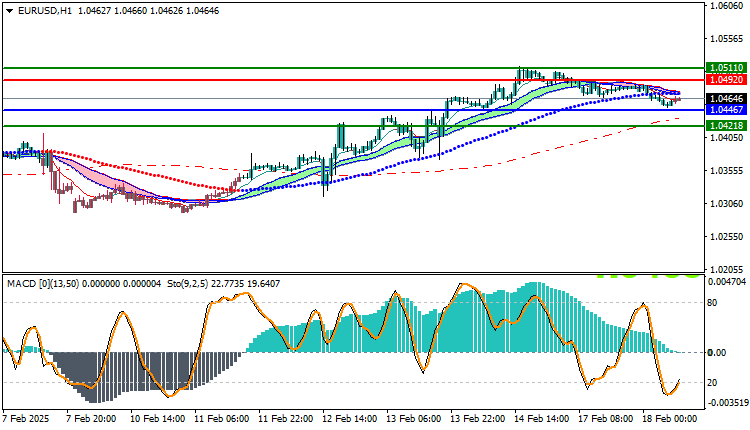Click the 1.04050 price axis value
The width and height of the screenshot is (750, 430).
(727, 138)
